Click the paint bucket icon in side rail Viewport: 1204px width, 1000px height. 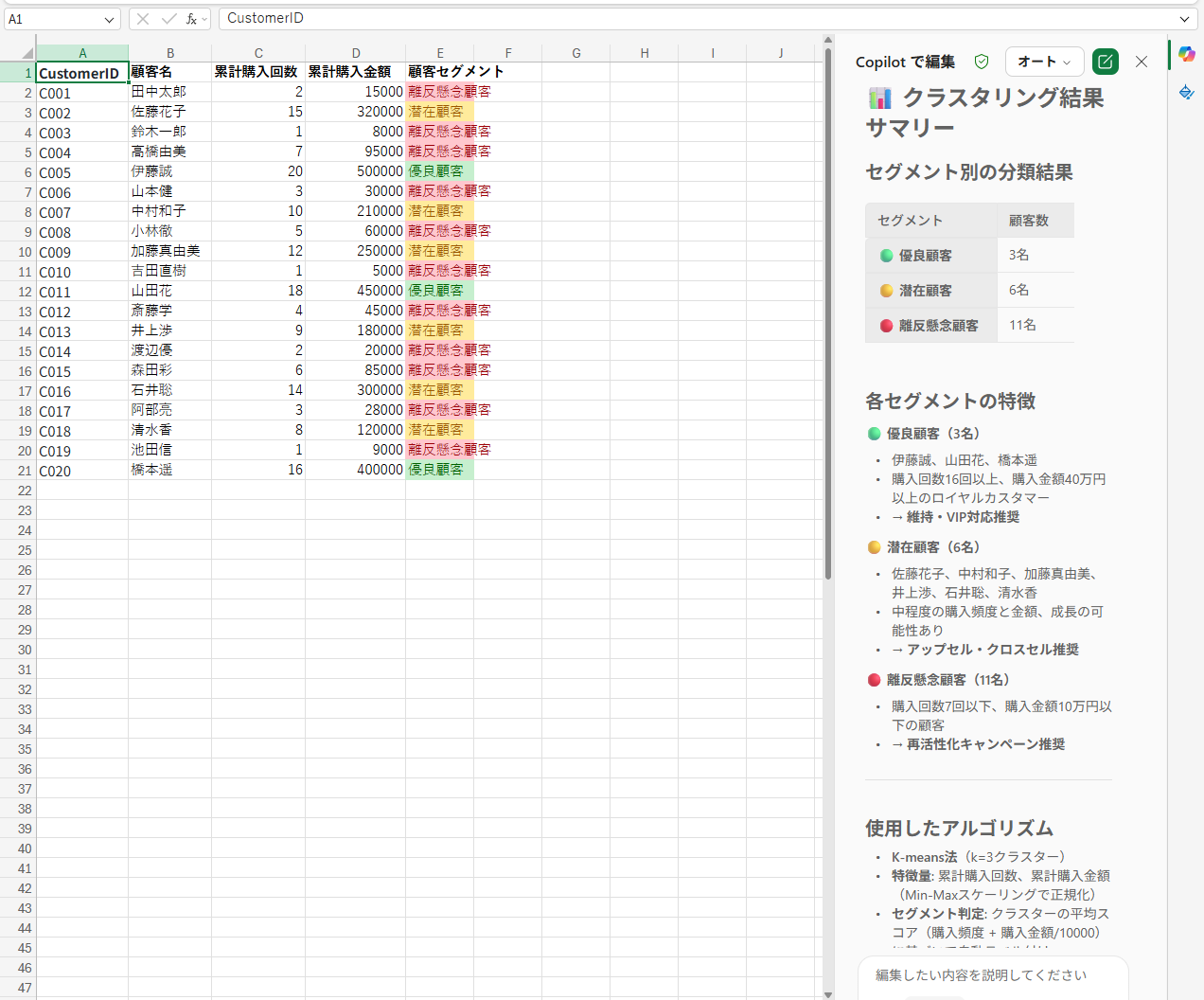point(1186,92)
